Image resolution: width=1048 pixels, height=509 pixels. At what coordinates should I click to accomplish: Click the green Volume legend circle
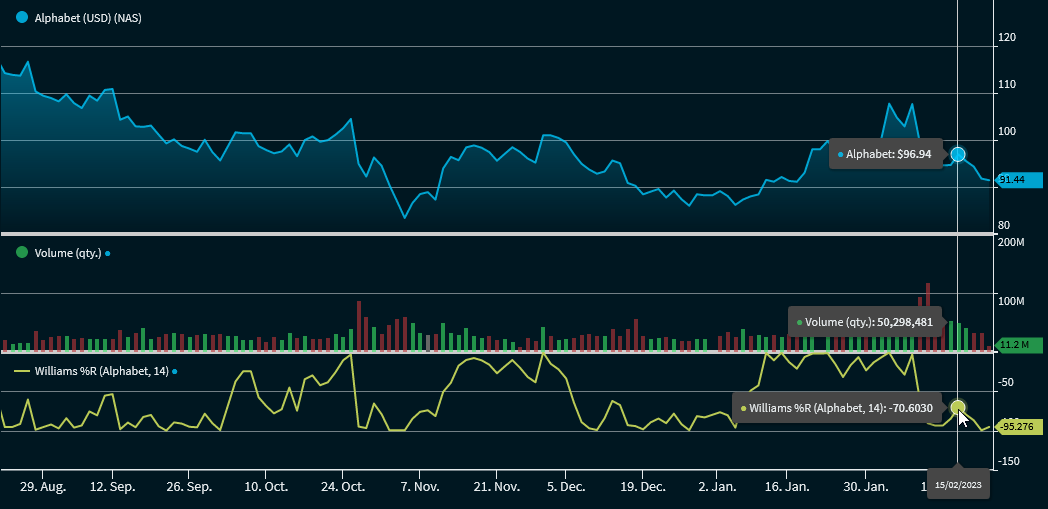22,253
